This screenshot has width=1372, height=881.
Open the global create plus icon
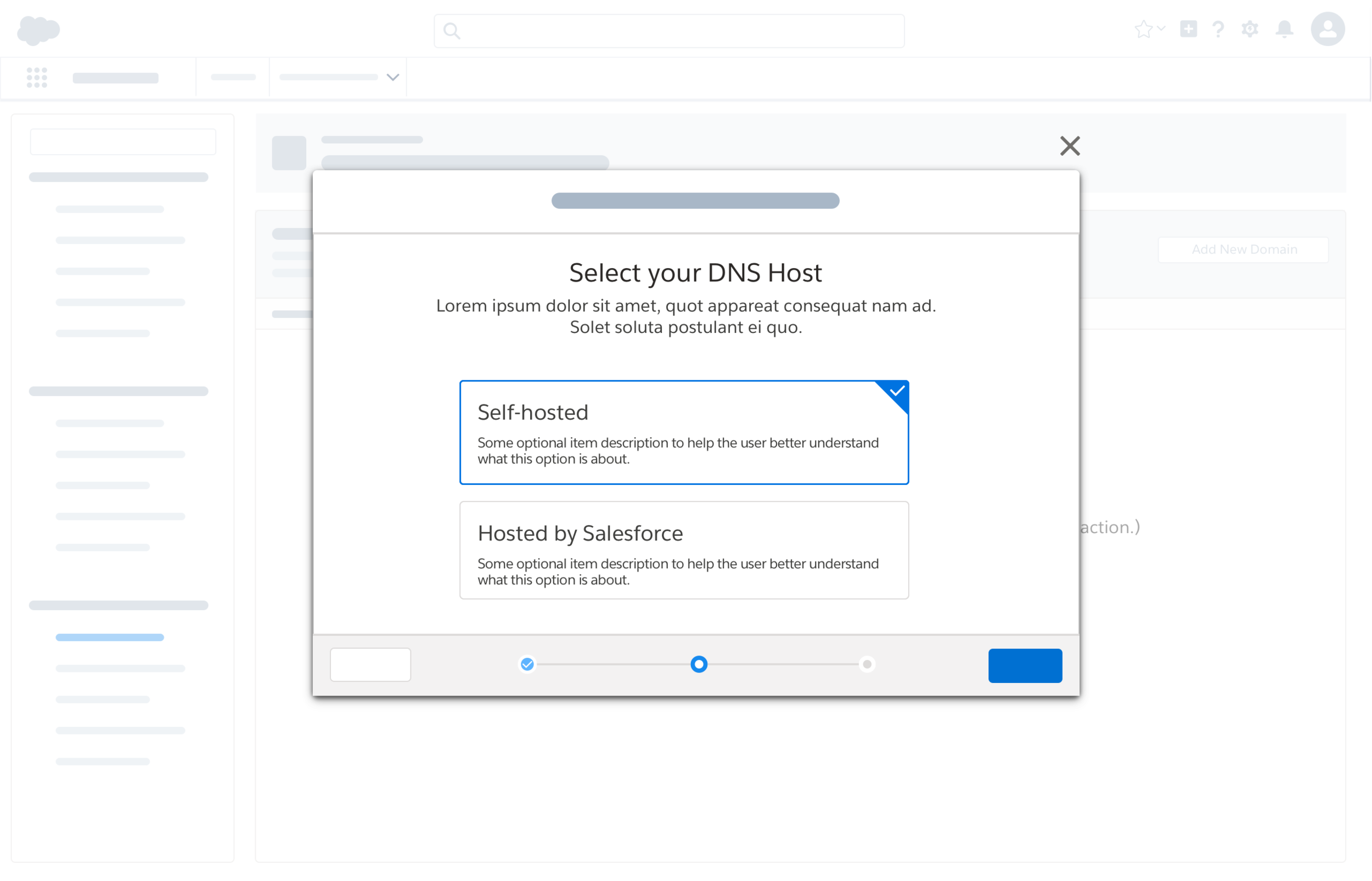(x=1188, y=29)
